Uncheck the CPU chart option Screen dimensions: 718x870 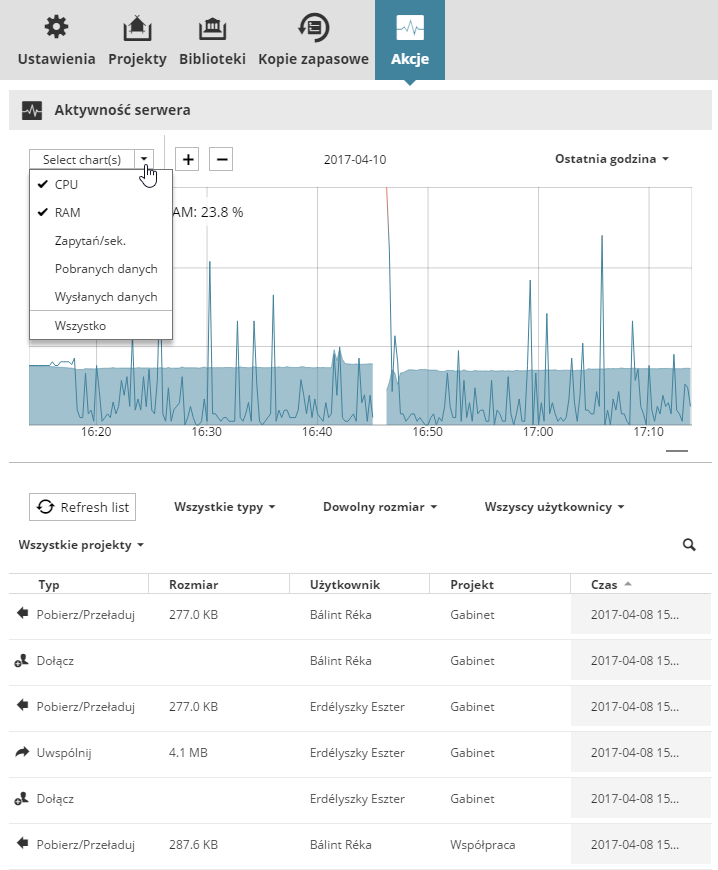(x=66, y=185)
